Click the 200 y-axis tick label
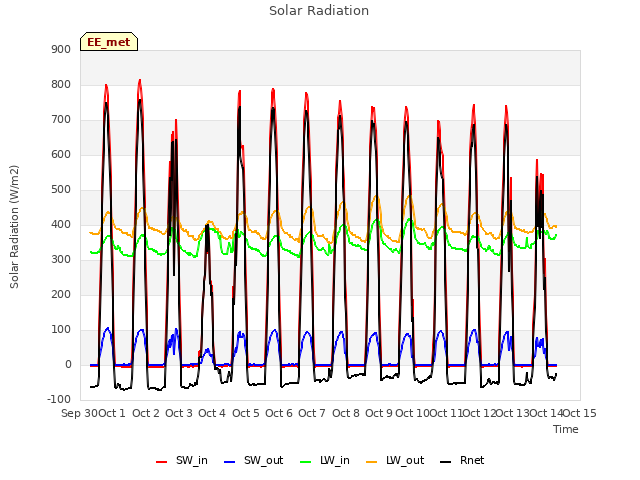The height and width of the screenshot is (480, 640). 61,294
